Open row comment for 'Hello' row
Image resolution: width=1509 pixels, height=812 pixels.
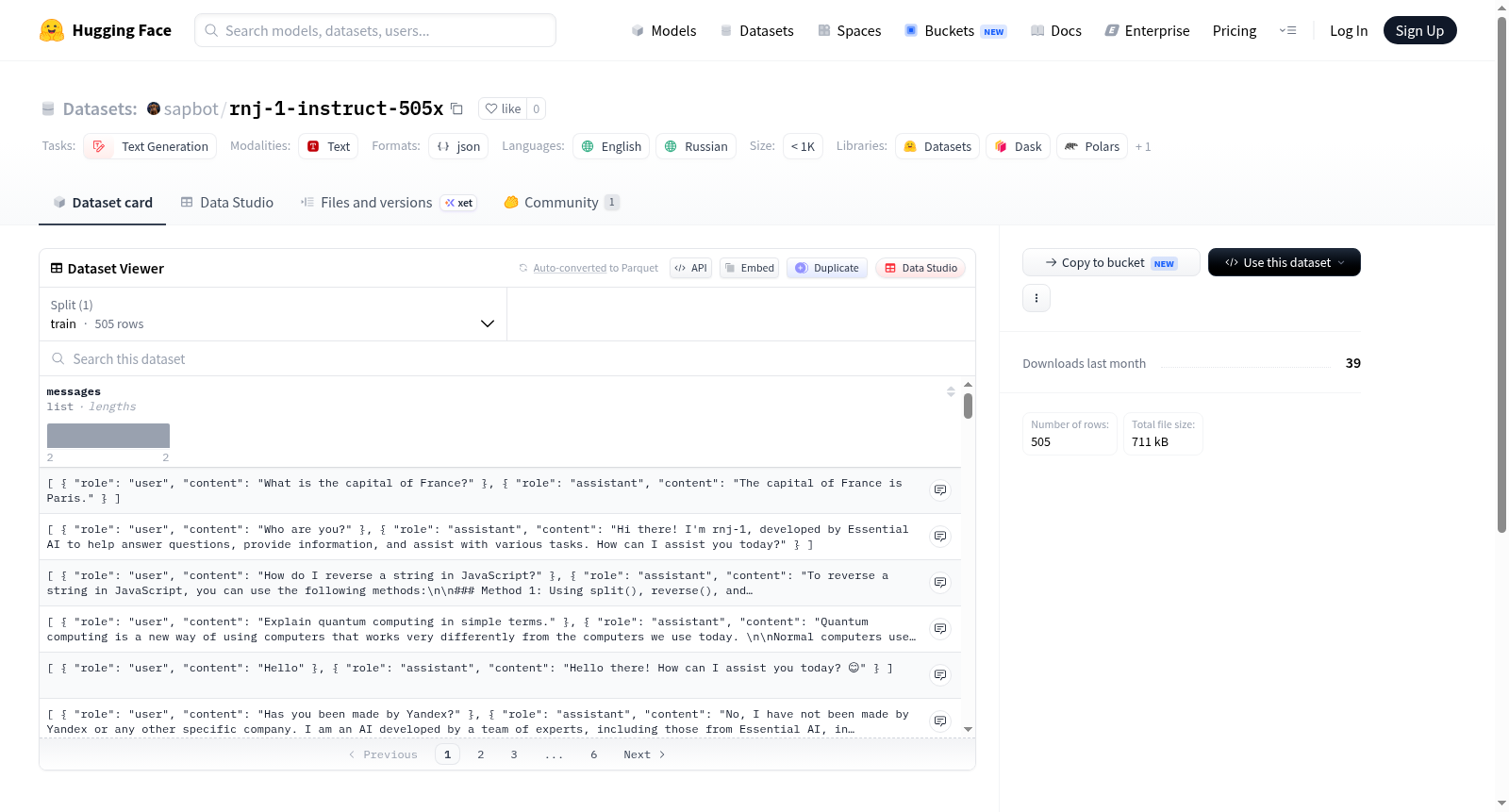click(x=940, y=675)
